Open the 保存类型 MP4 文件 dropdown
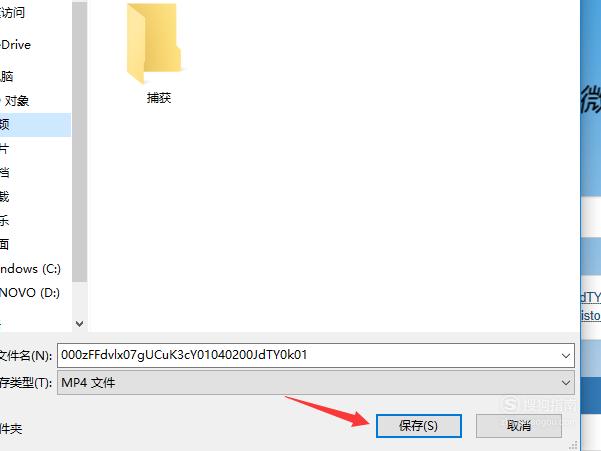601x451 pixels. click(x=316, y=382)
